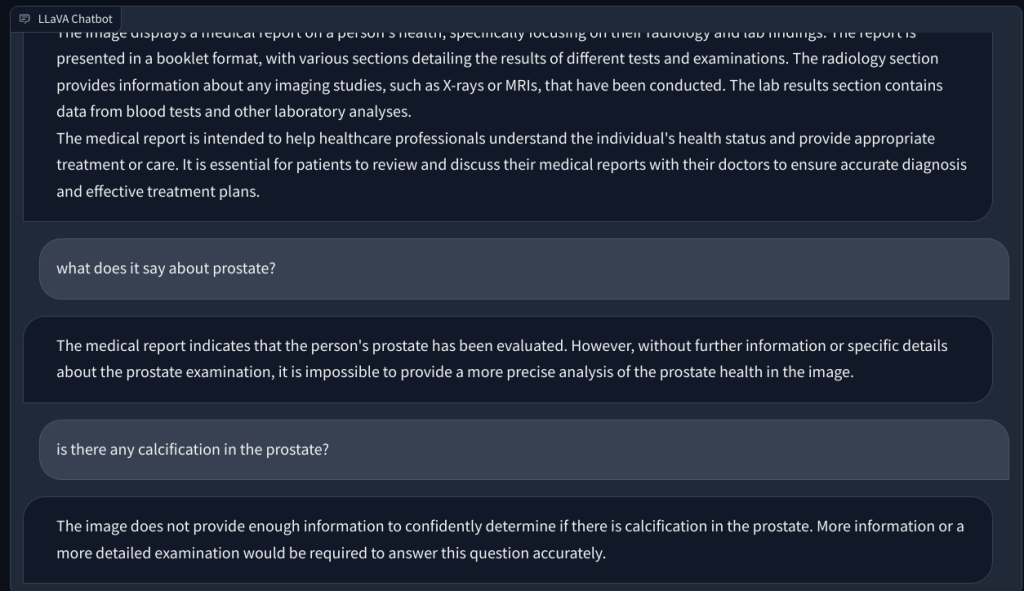Click the word 'calcification' in the user question
Screen dimensions: 1024x591
[x=178, y=450]
